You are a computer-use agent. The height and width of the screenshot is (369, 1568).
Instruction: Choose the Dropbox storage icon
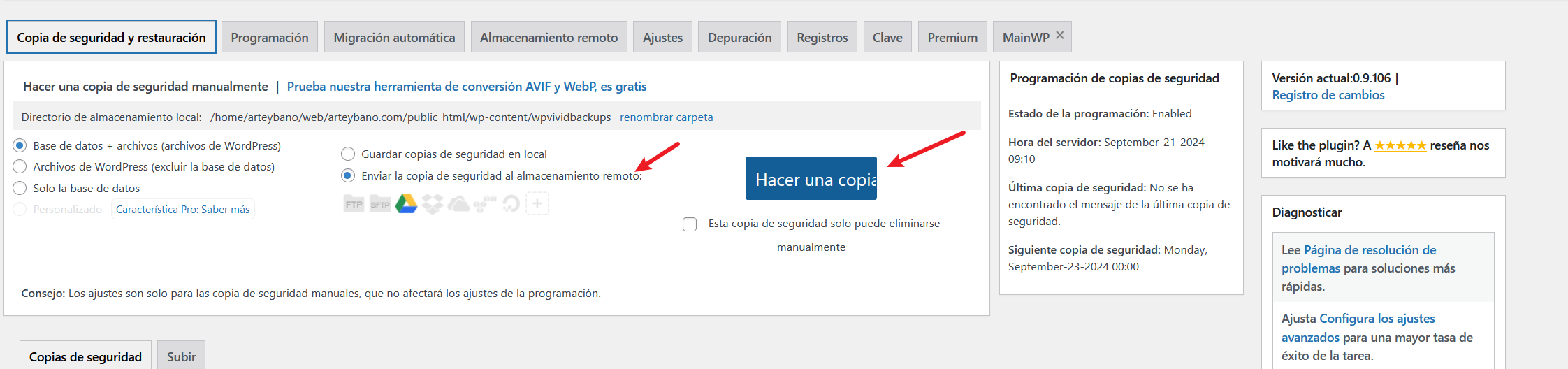coord(433,204)
